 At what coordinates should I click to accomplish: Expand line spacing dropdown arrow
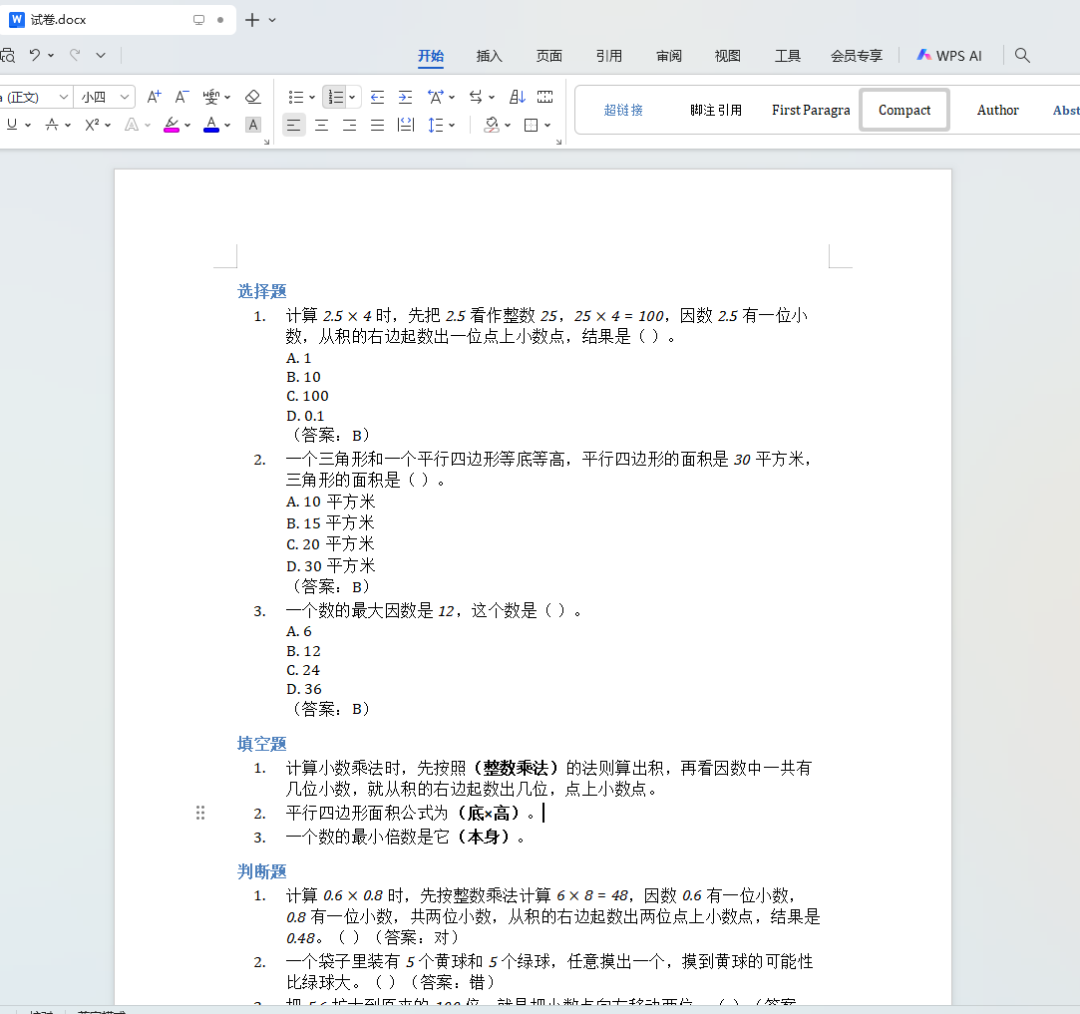[452, 125]
